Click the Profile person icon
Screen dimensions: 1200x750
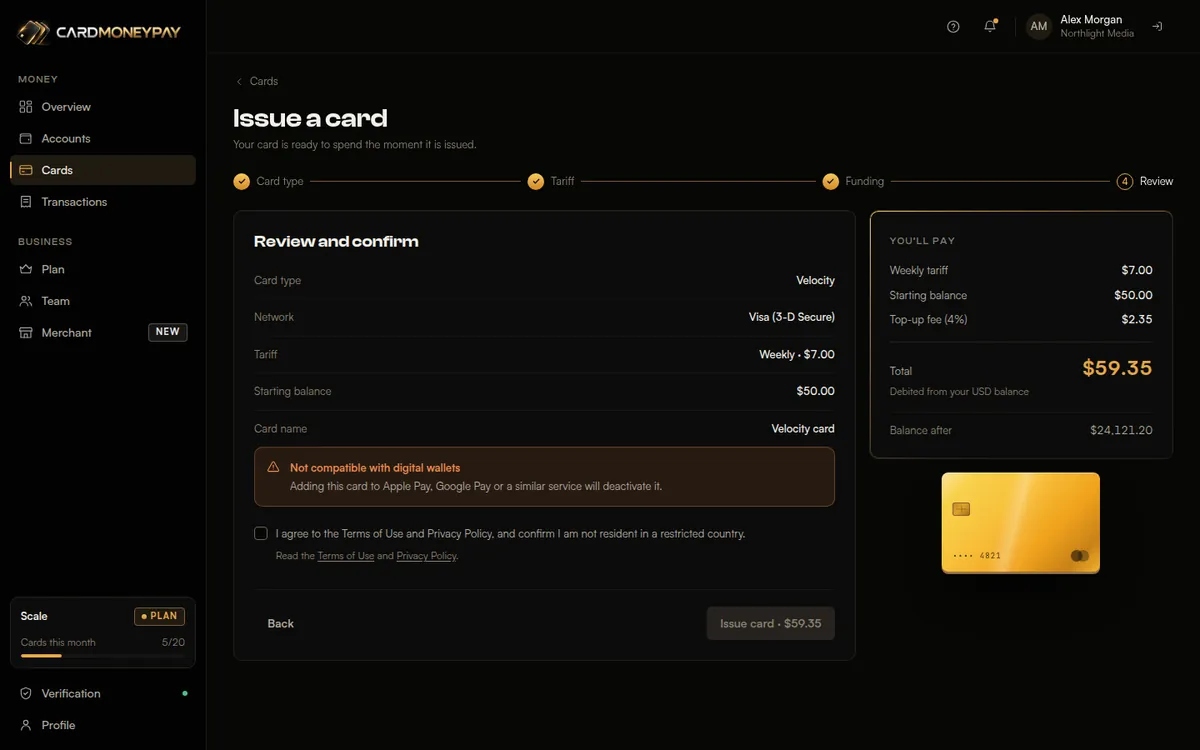[x=26, y=725]
